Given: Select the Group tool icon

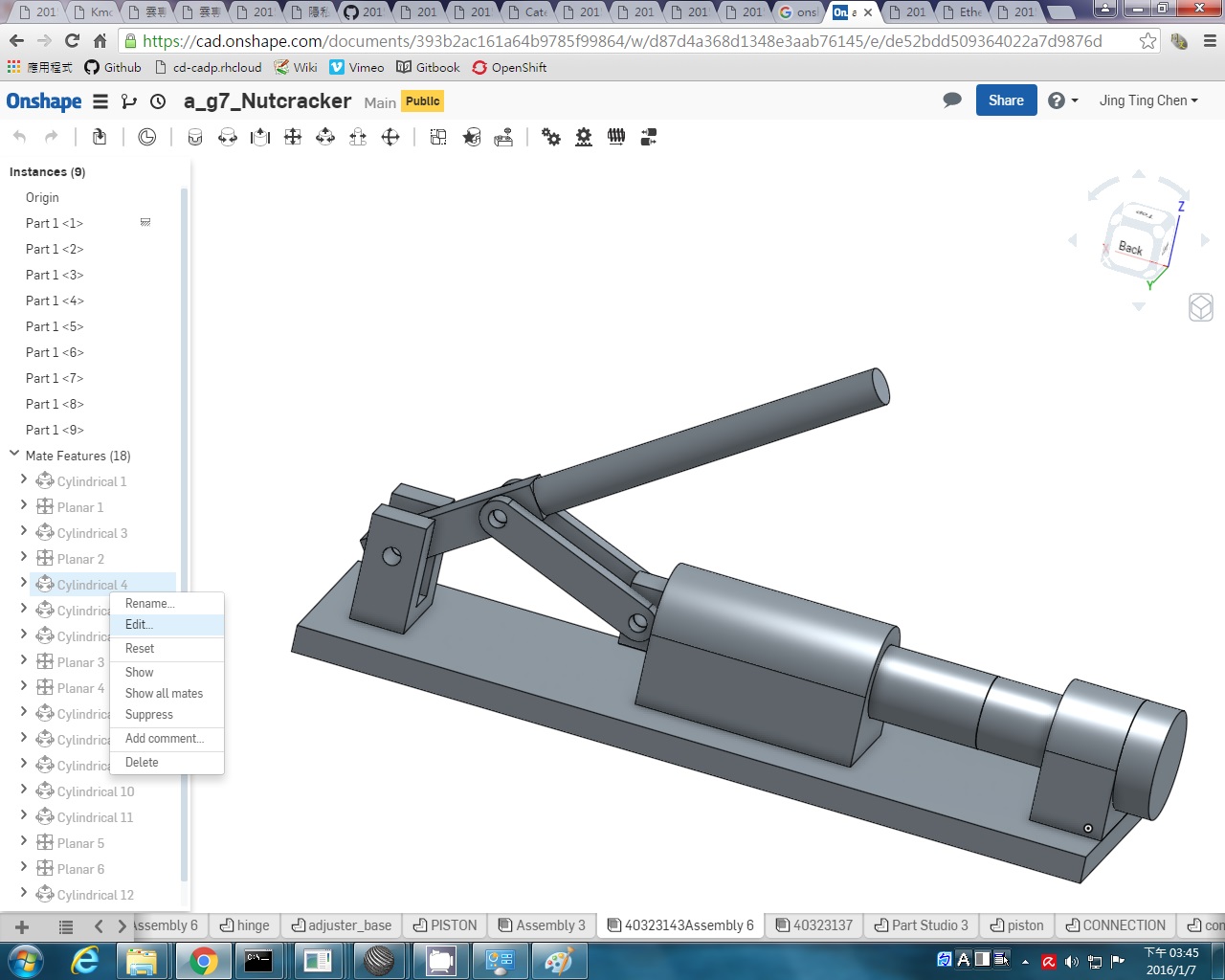Looking at the screenshot, I should pos(438,137).
